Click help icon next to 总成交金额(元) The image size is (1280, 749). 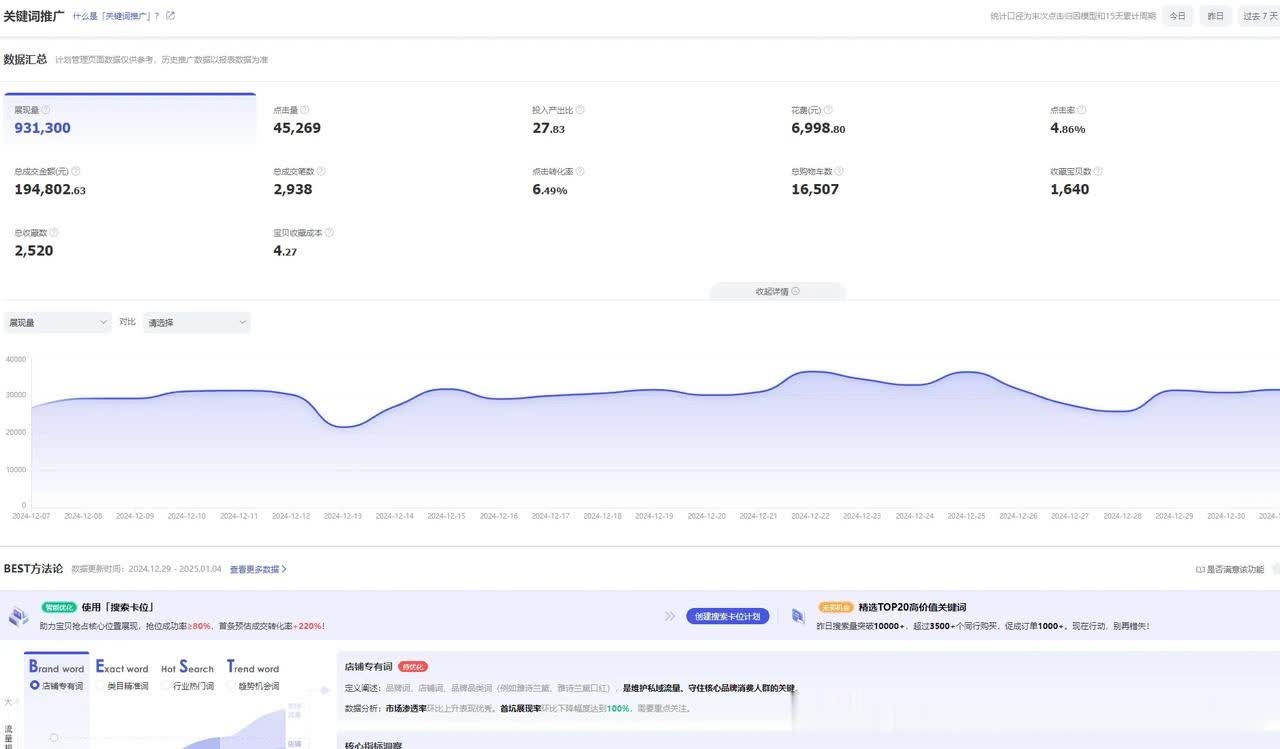76,171
